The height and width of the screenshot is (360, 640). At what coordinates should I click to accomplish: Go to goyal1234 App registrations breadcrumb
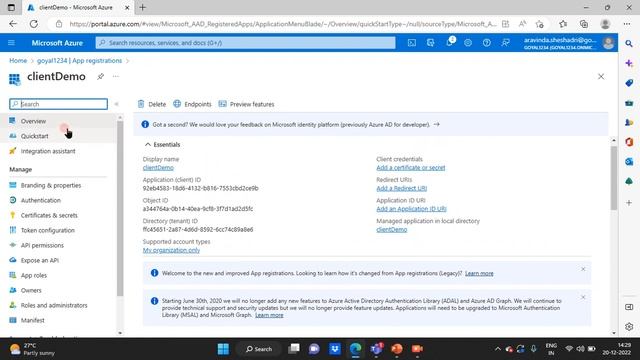(79, 60)
